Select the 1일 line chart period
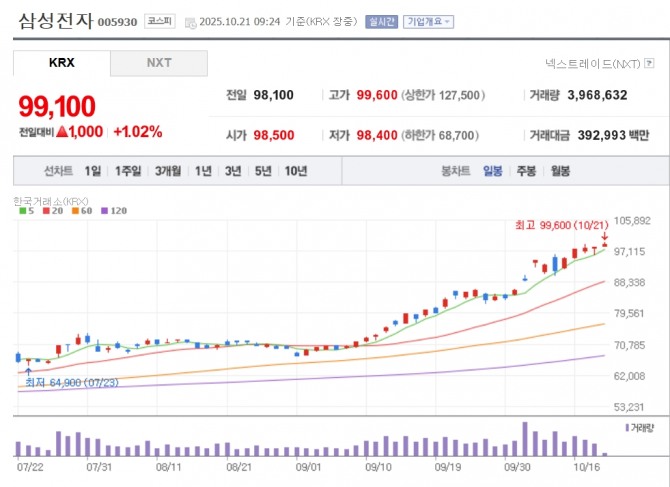670x487 pixels. (x=93, y=171)
